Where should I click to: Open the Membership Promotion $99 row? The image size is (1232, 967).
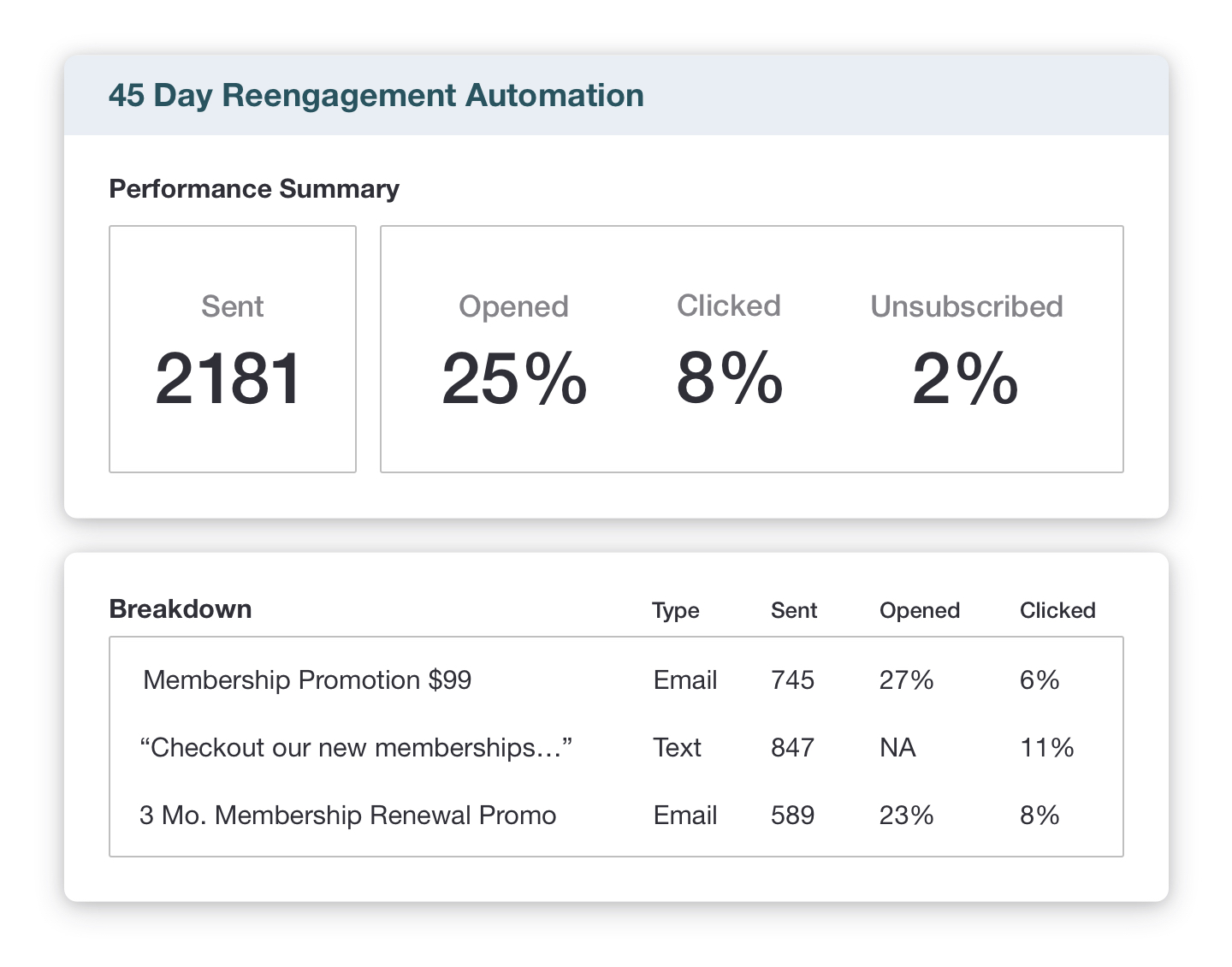click(307, 680)
